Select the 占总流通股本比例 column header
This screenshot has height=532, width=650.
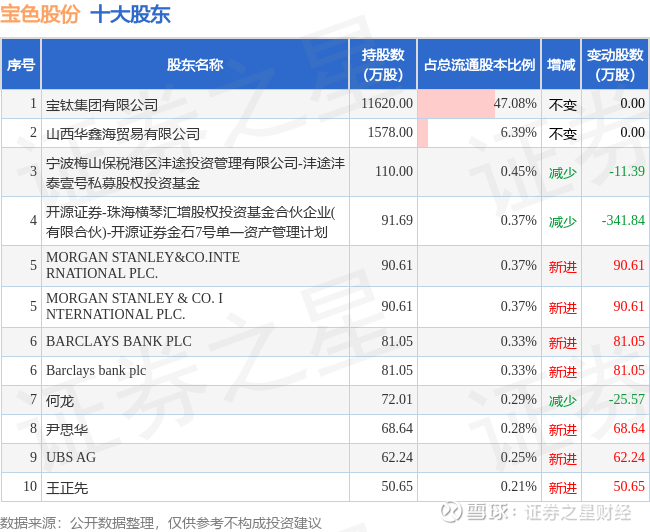tap(479, 65)
